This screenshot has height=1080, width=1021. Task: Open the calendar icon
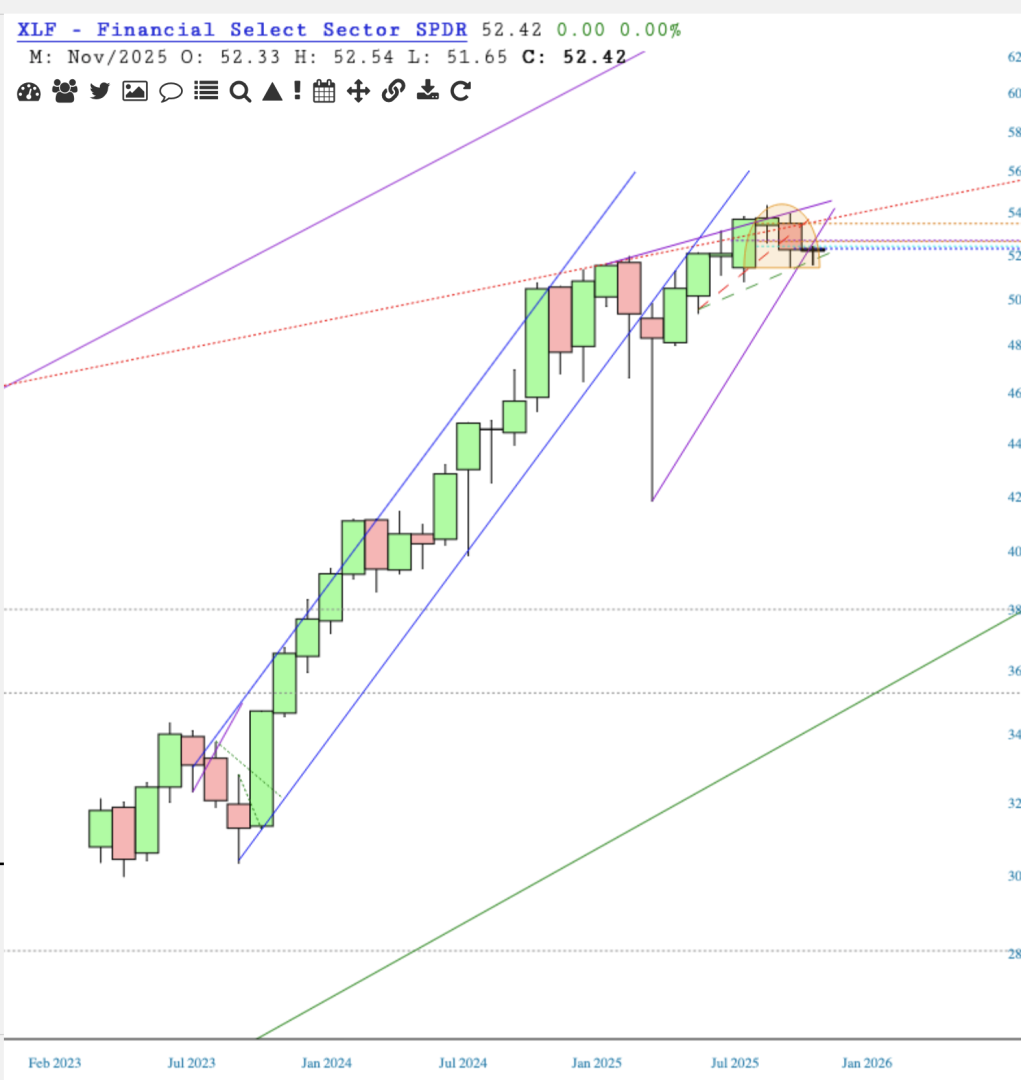(324, 91)
